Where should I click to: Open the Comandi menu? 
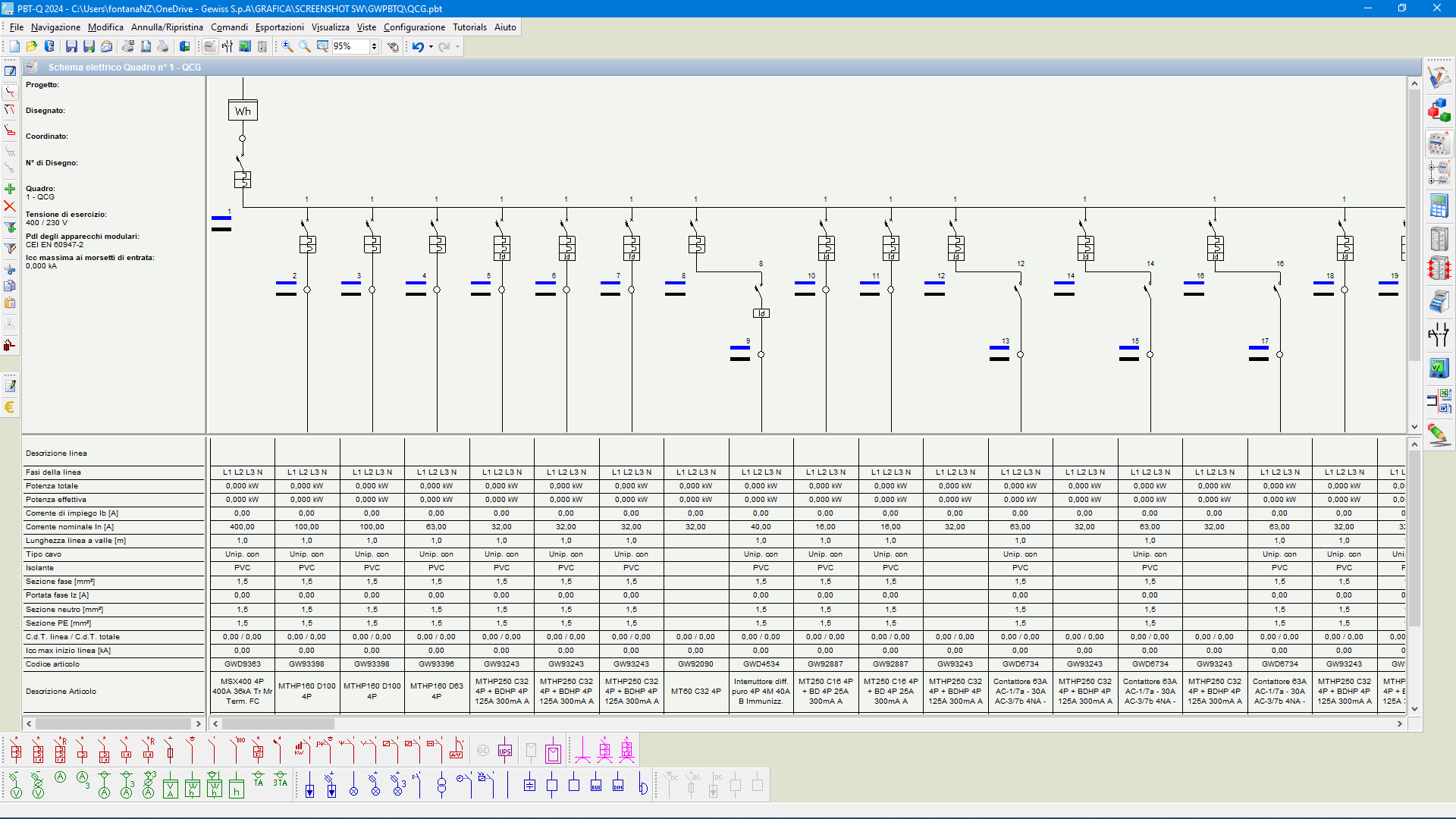tap(229, 27)
